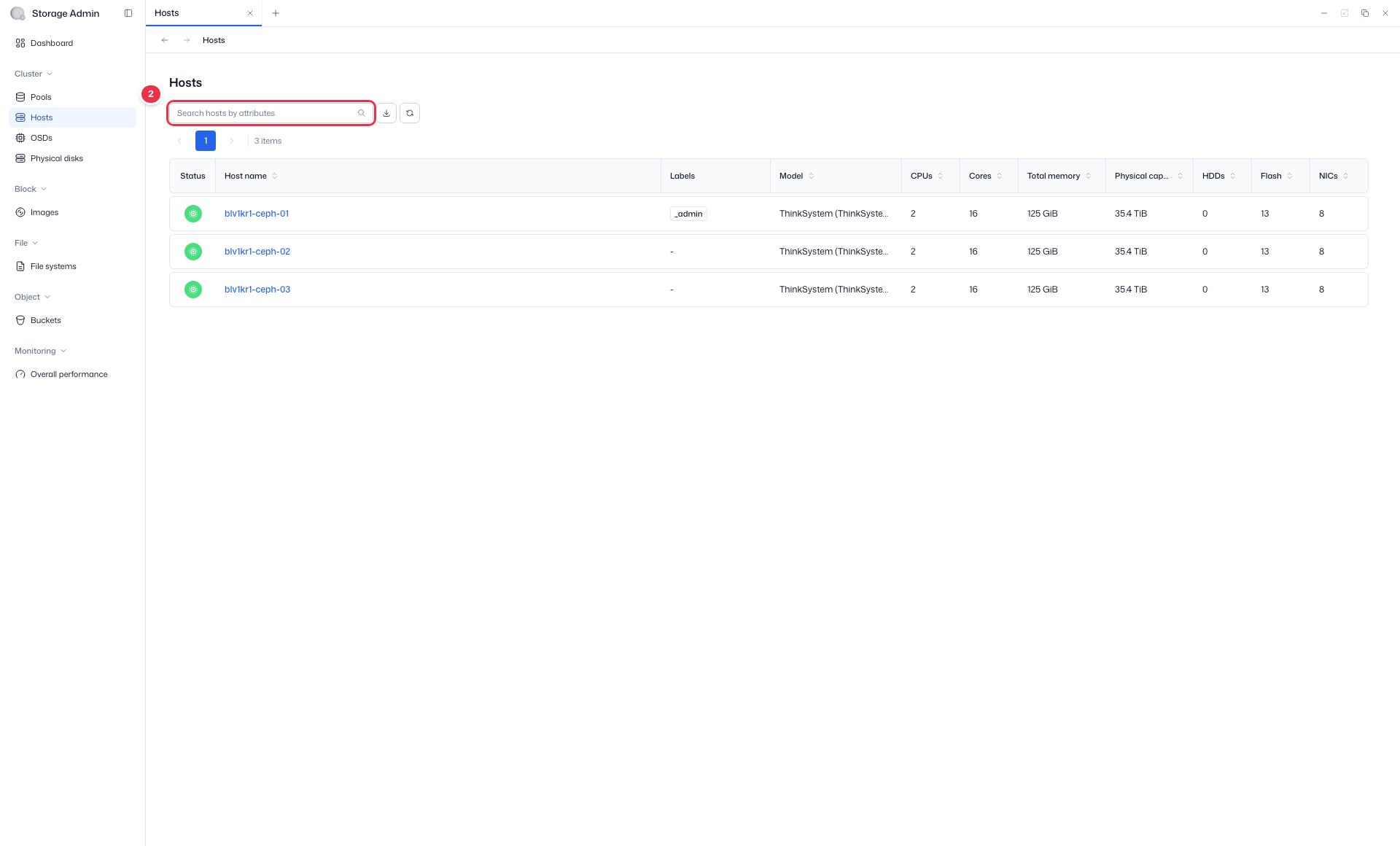The height and width of the screenshot is (846, 1400).
Task: Close the Hosts tab
Action: click(x=250, y=13)
